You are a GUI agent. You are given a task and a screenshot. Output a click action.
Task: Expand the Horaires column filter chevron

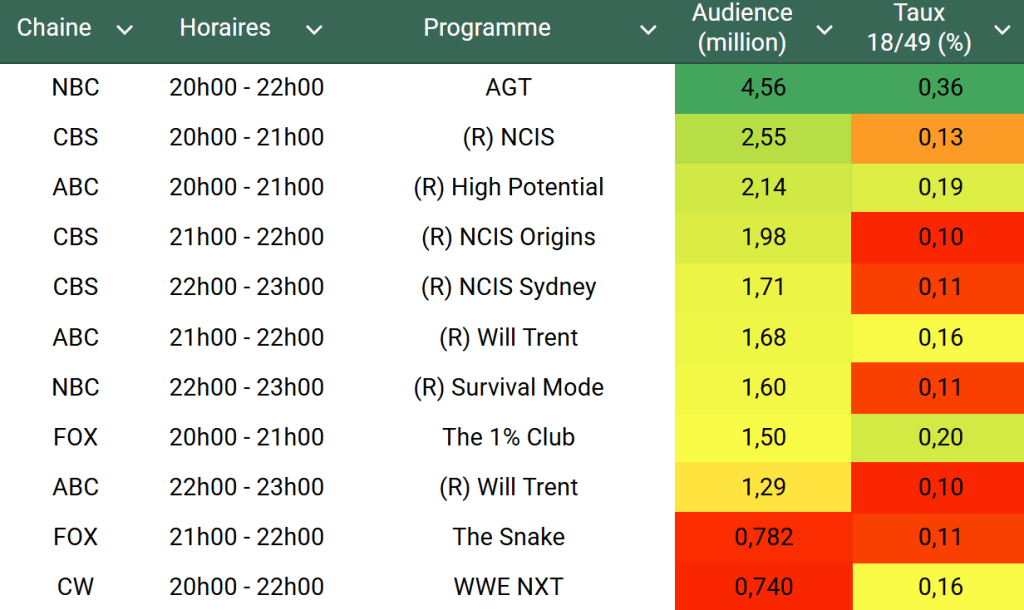coord(314,30)
